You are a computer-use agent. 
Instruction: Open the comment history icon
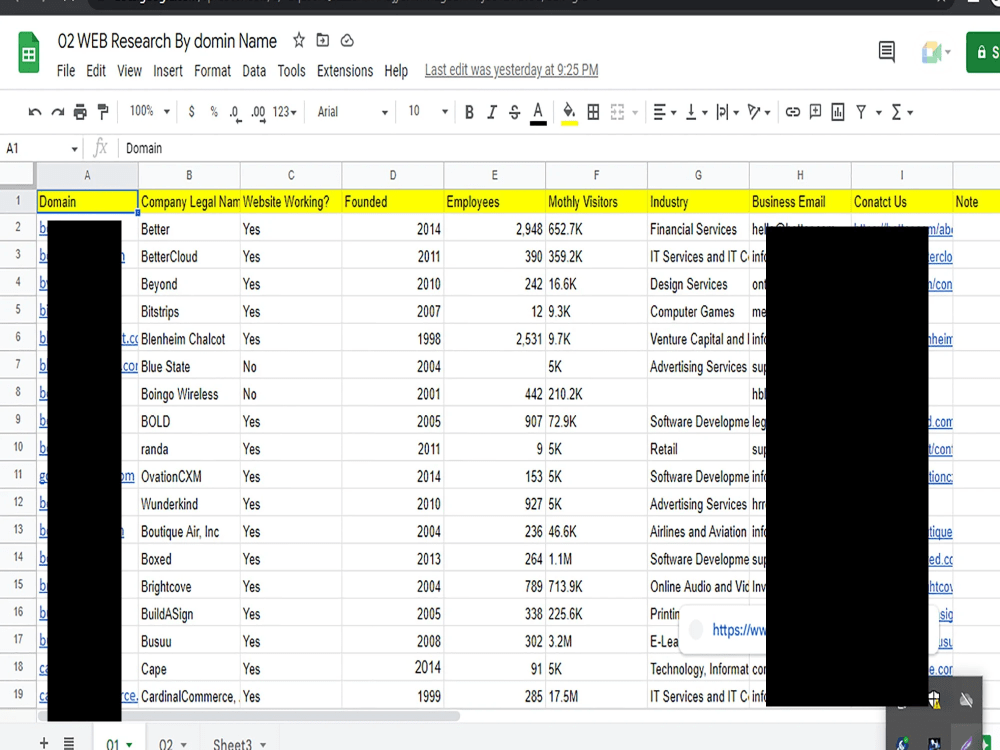(886, 52)
